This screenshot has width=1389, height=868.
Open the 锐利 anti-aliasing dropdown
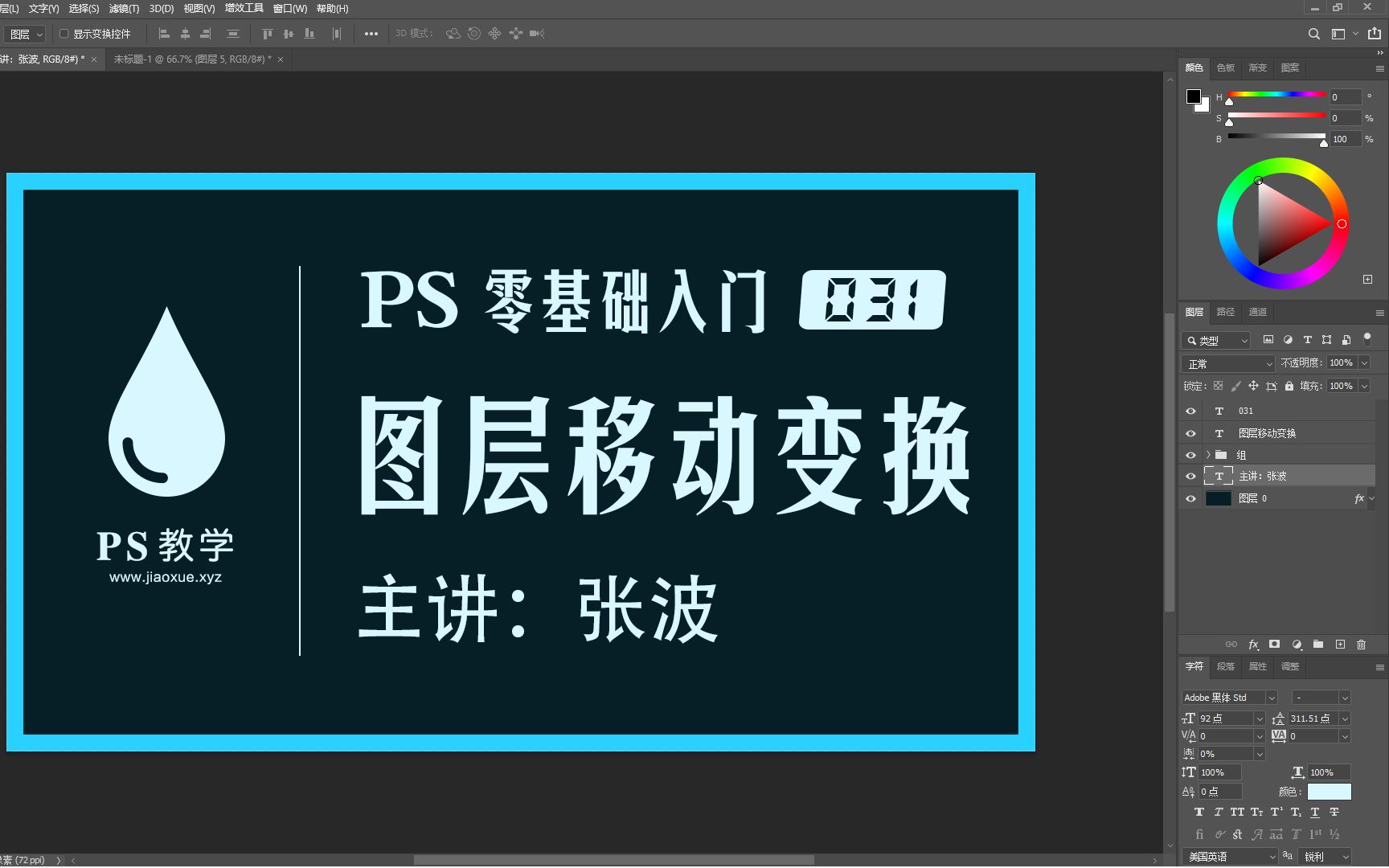(x=1326, y=857)
